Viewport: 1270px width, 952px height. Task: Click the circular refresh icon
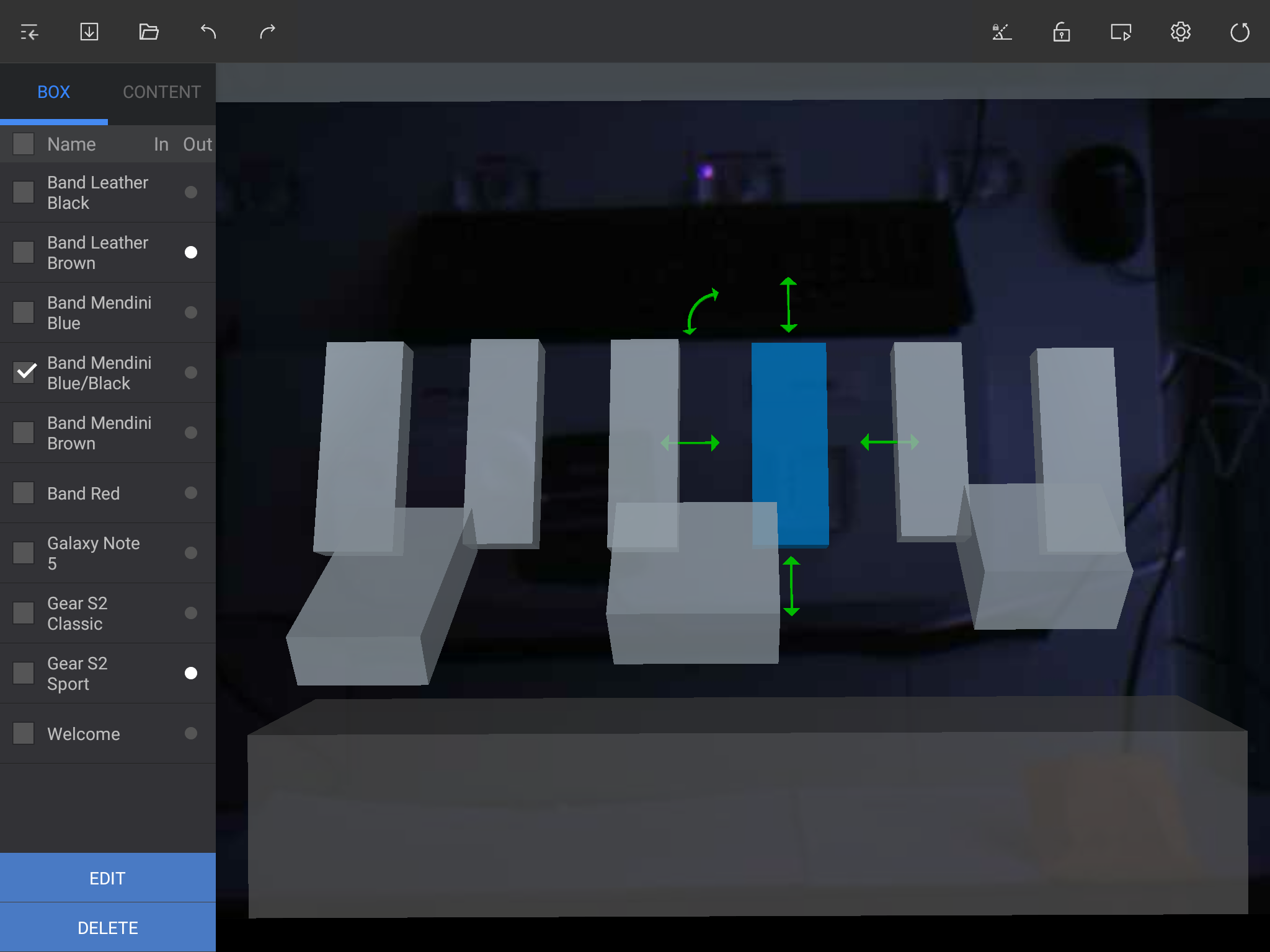pos(1239,32)
